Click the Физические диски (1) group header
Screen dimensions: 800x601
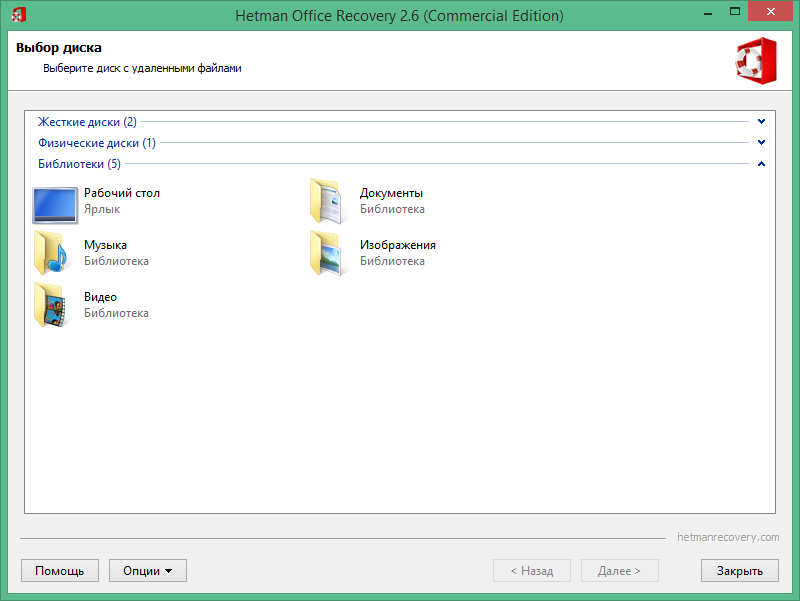[x=97, y=143]
